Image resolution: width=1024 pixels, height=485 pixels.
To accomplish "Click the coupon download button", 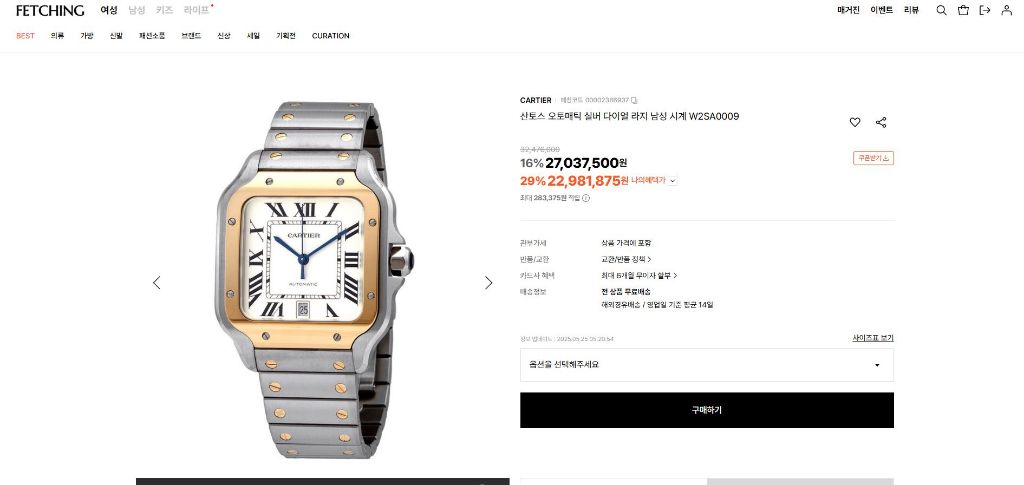I will [x=873, y=158].
